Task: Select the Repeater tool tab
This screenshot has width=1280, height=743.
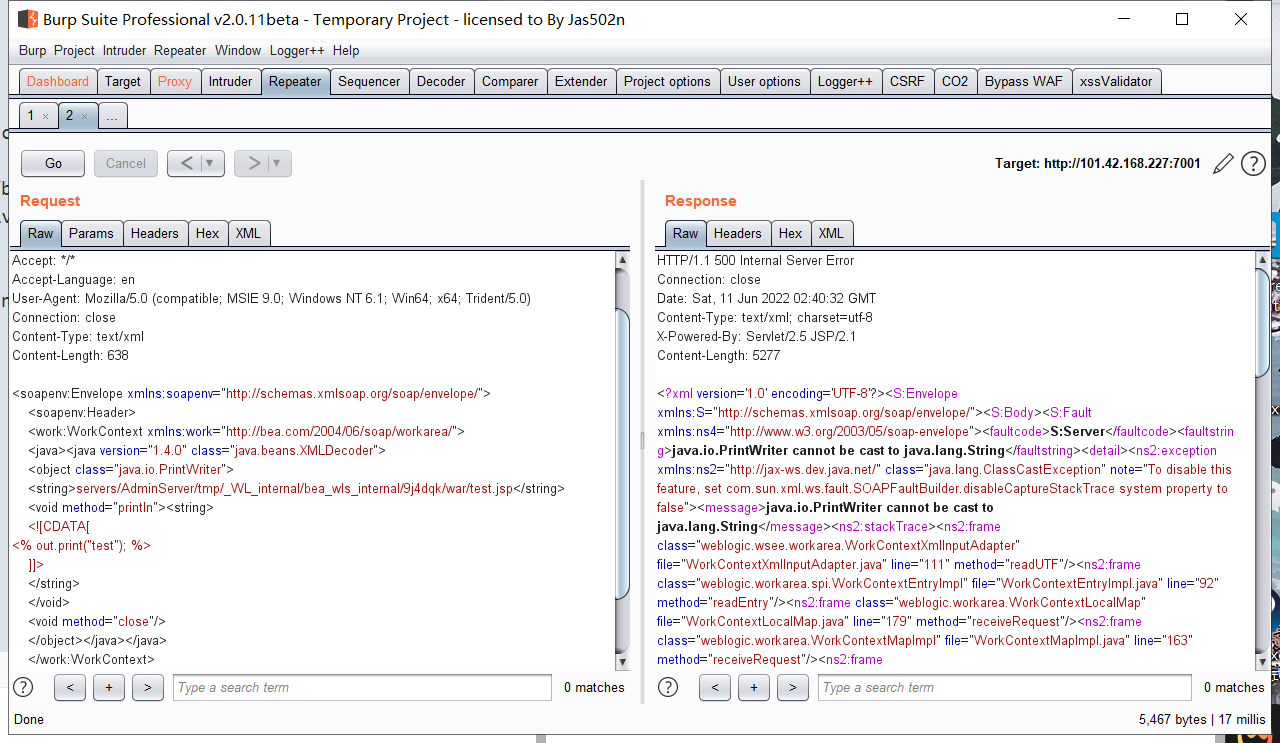Action: [x=295, y=82]
